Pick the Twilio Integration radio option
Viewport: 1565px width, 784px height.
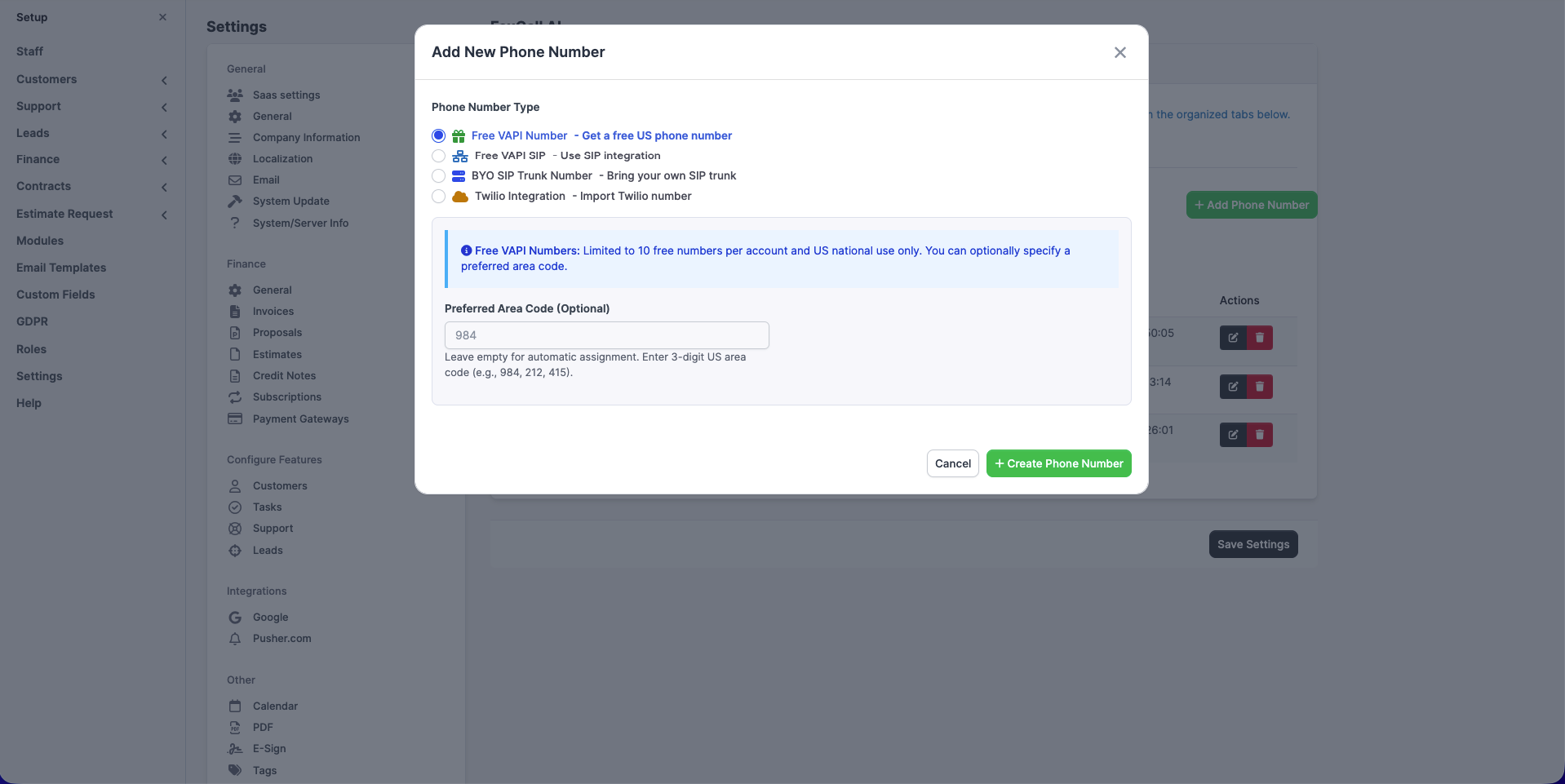[x=439, y=196]
